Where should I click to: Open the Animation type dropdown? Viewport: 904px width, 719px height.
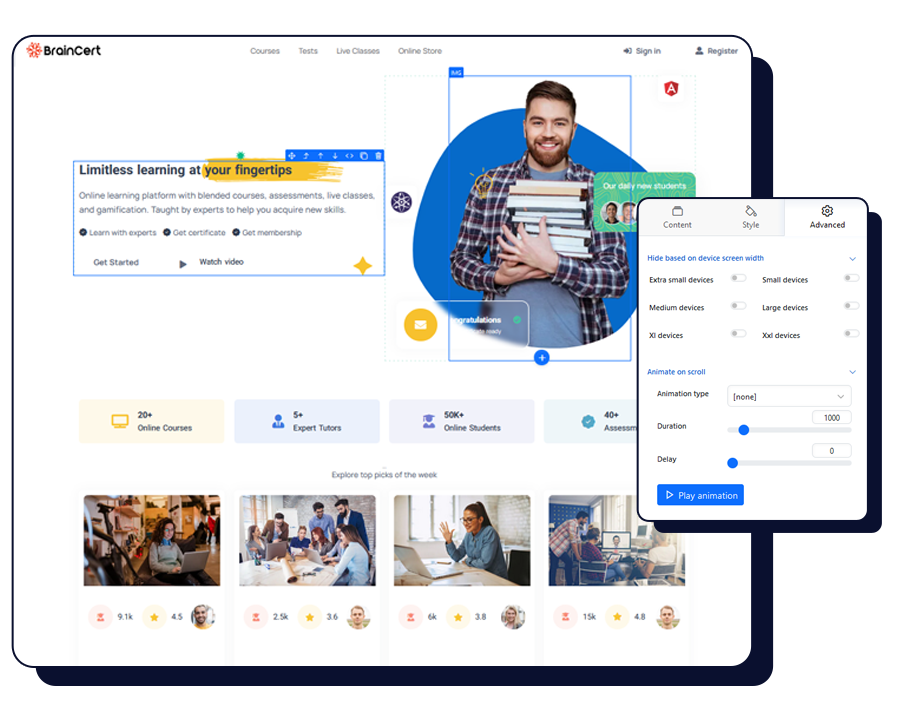tap(789, 396)
